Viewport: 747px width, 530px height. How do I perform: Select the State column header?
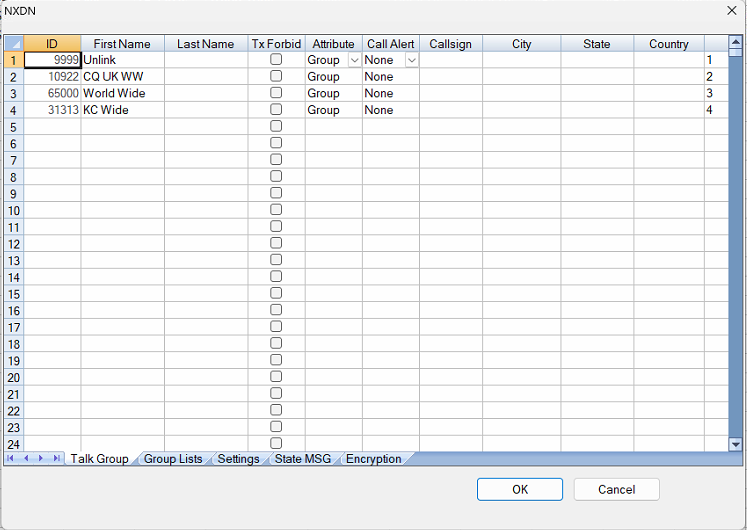pos(597,44)
